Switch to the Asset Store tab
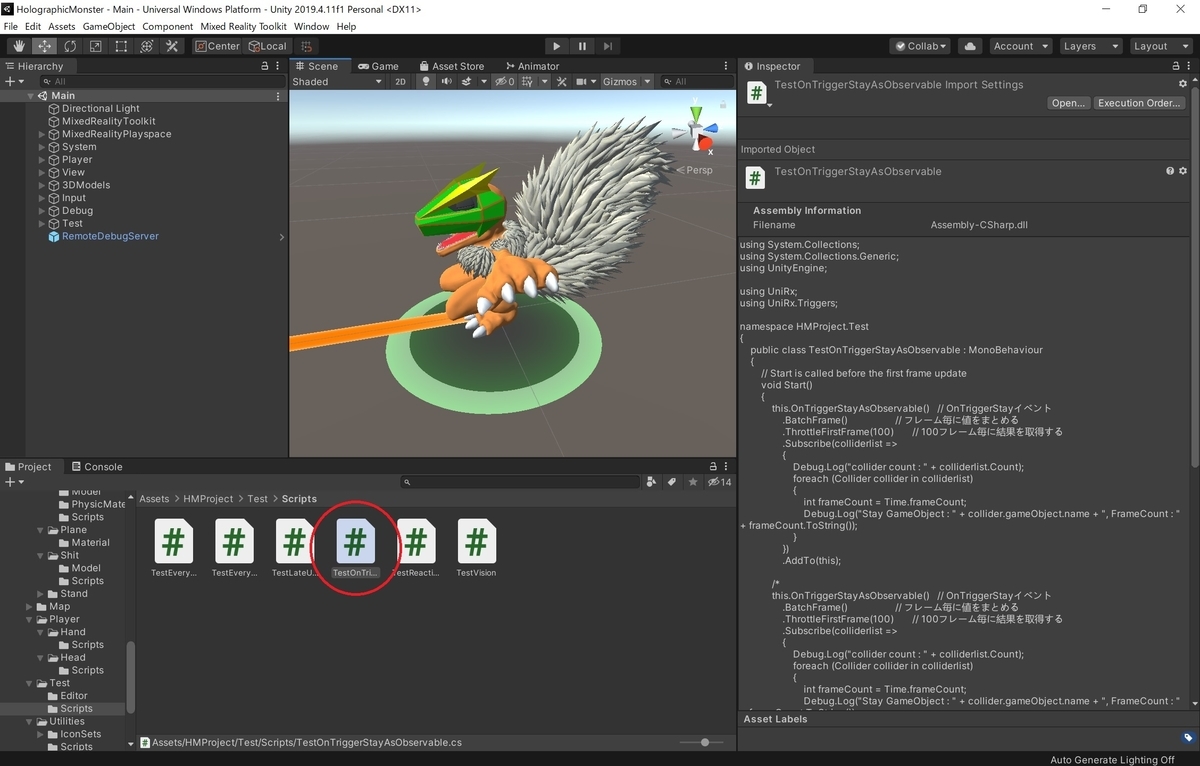Image resolution: width=1200 pixels, height=766 pixels. coord(451,66)
